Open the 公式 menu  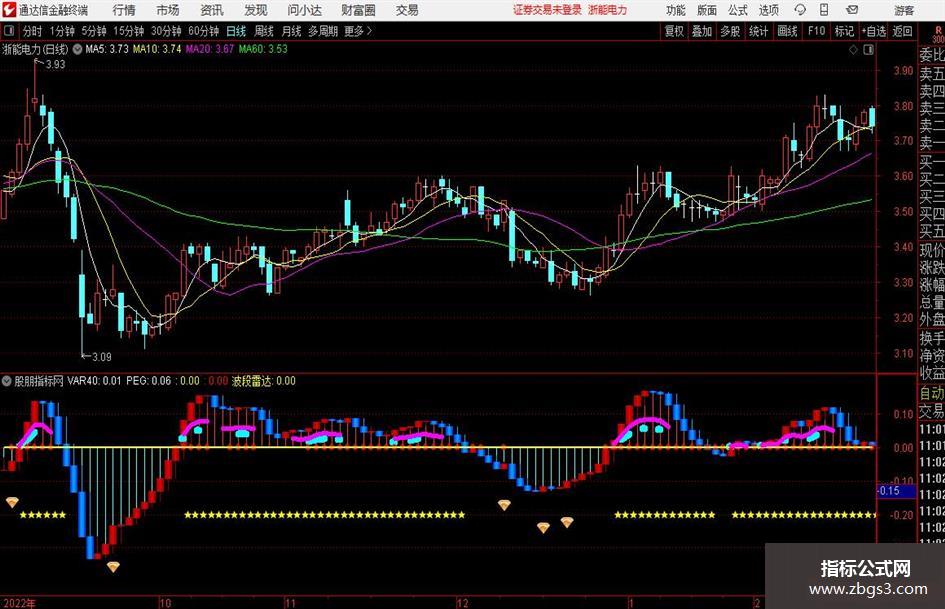737,10
